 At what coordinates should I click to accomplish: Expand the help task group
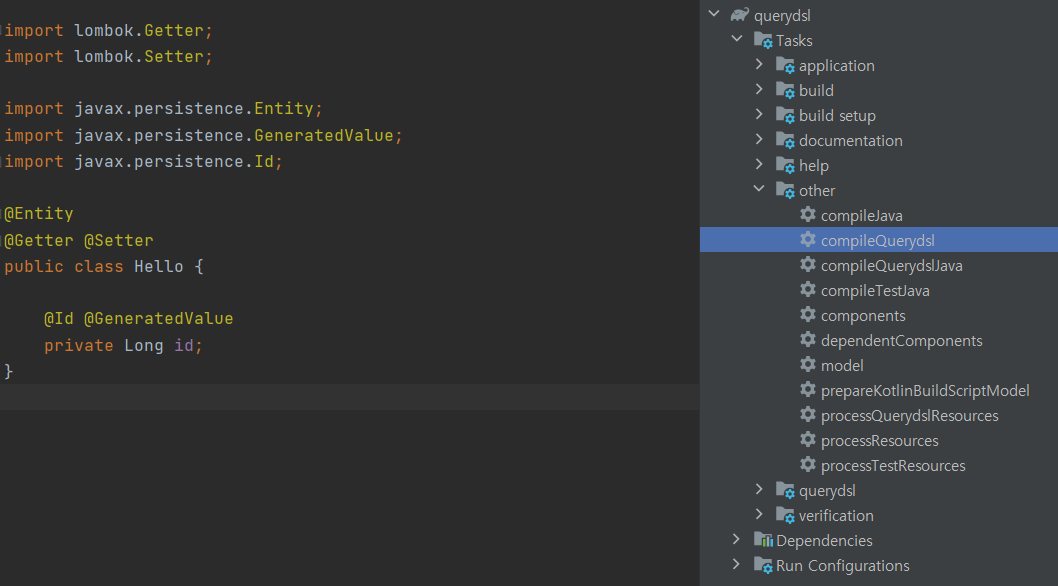point(759,163)
